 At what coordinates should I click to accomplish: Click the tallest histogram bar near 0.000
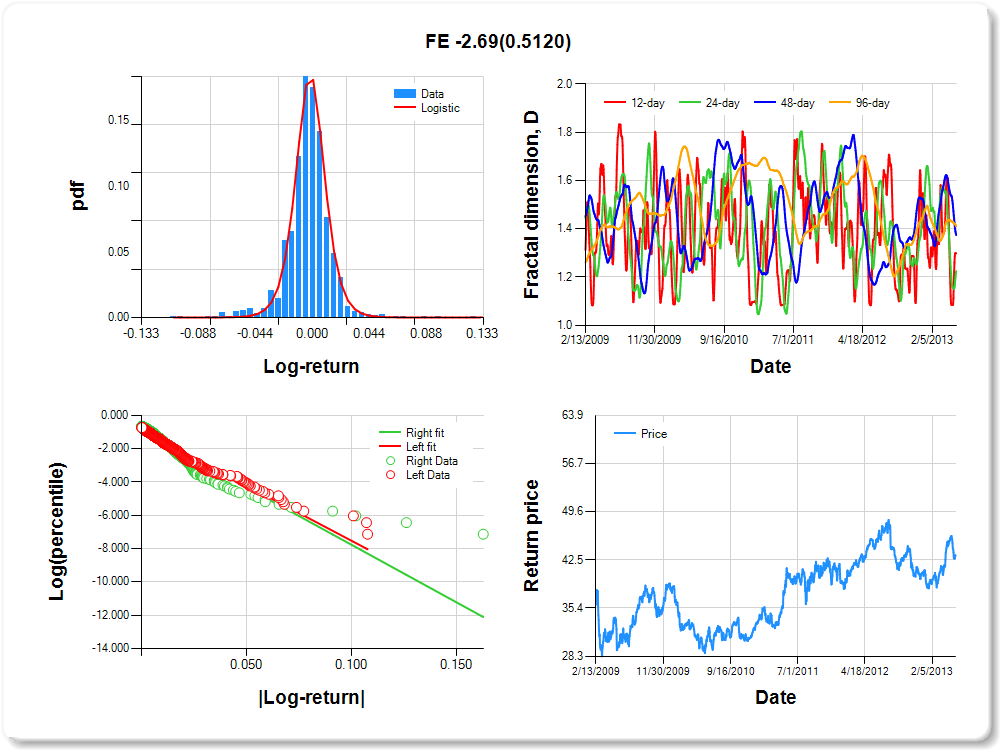pyautogui.click(x=305, y=196)
